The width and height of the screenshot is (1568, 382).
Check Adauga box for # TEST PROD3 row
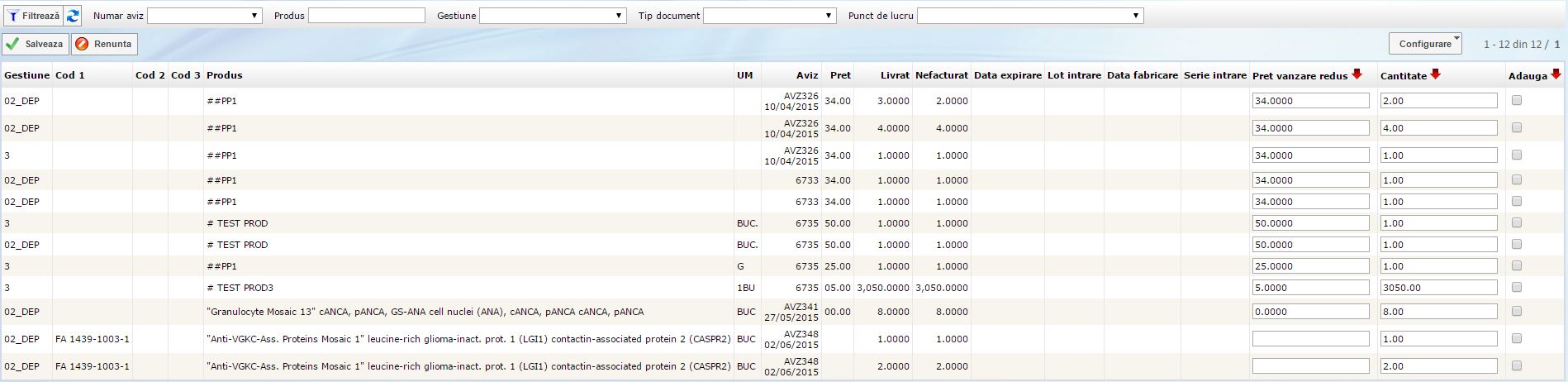(1516, 287)
